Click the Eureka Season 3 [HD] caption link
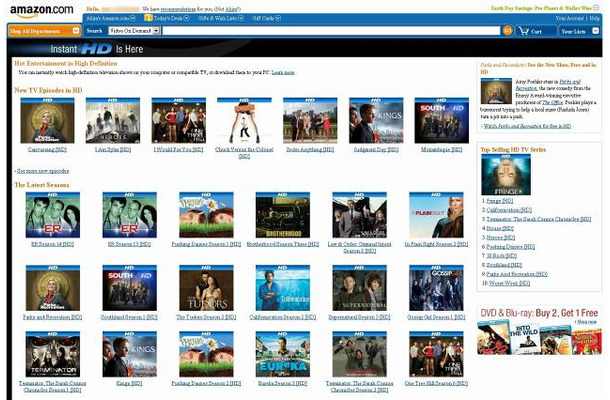The height and width of the screenshot is (400, 610). pos(283,383)
